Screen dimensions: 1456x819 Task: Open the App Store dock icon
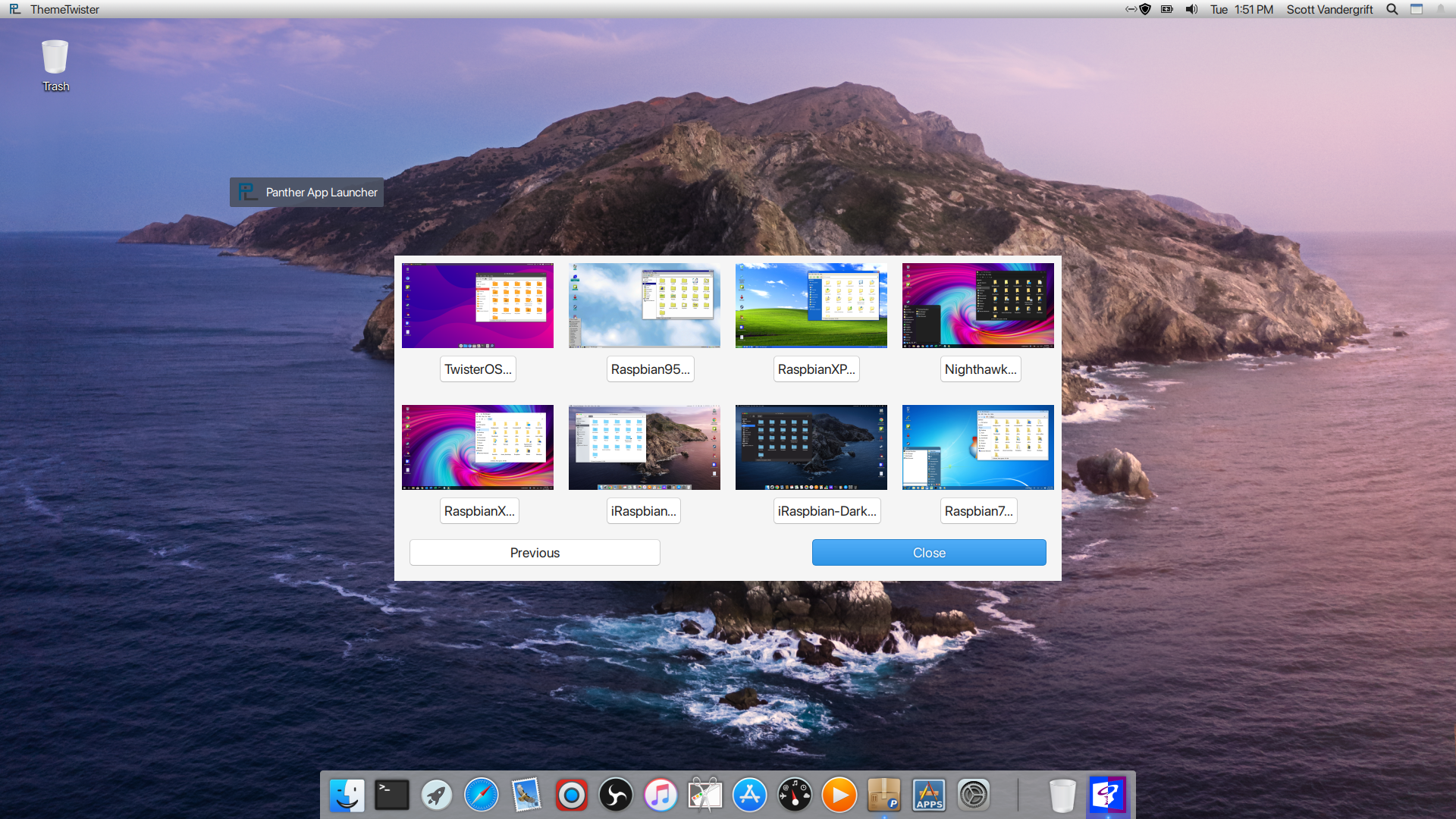[x=750, y=795]
